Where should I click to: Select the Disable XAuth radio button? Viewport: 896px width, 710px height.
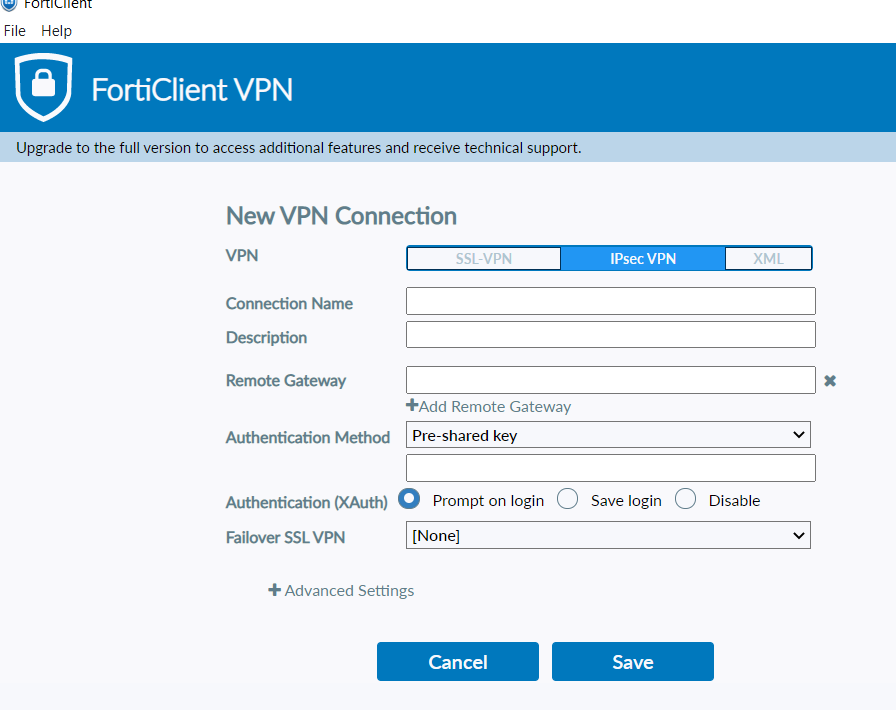coord(685,498)
